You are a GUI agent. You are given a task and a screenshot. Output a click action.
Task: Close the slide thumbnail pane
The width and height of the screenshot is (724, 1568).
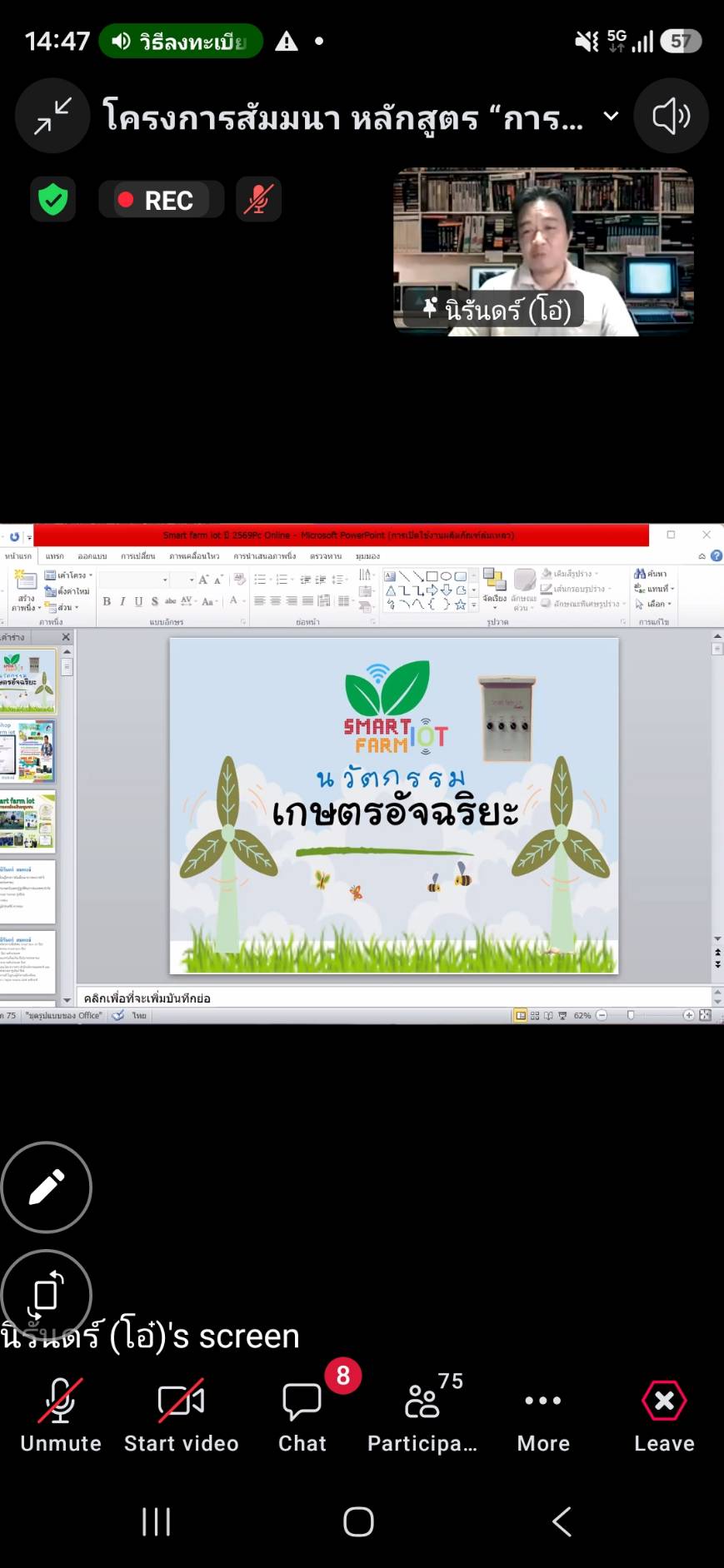coord(66,637)
